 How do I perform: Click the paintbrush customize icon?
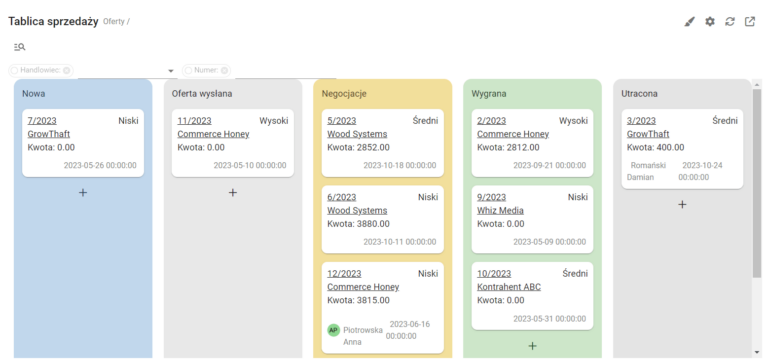pos(690,22)
